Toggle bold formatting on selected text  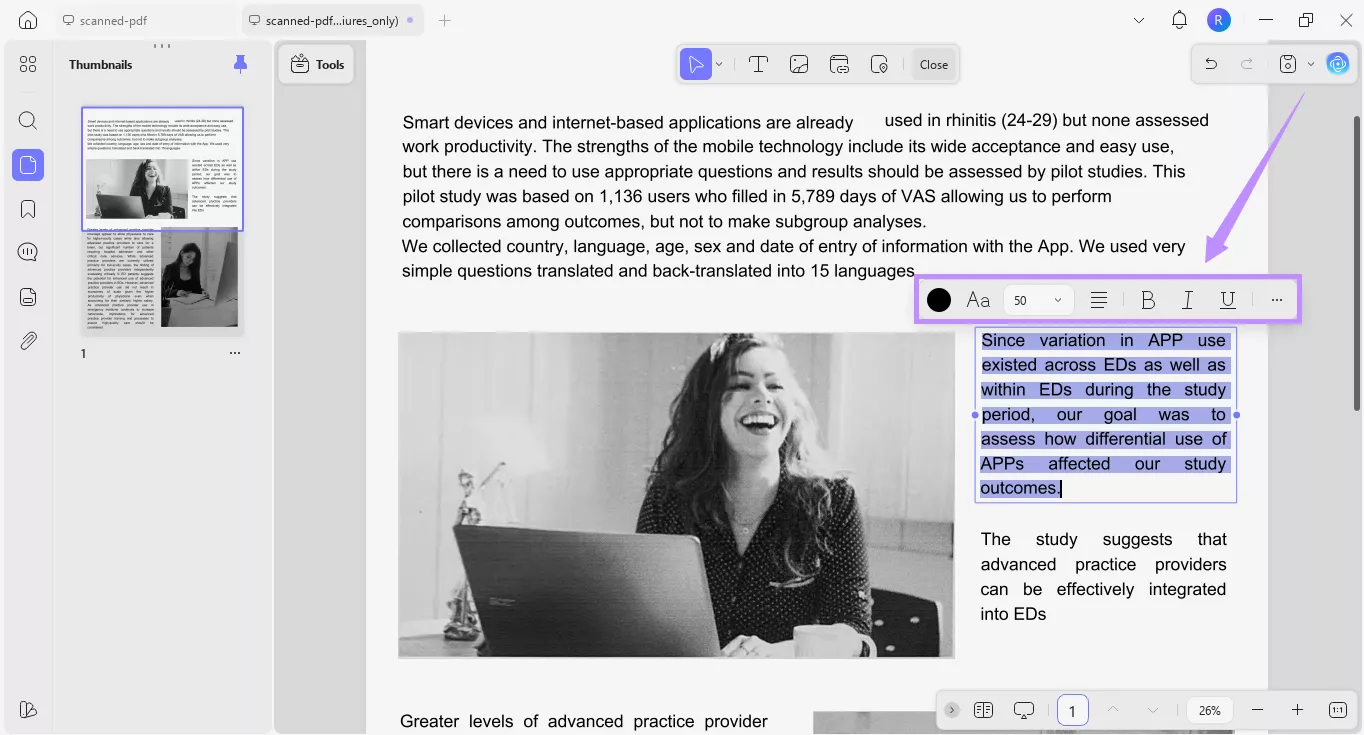(x=1147, y=299)
